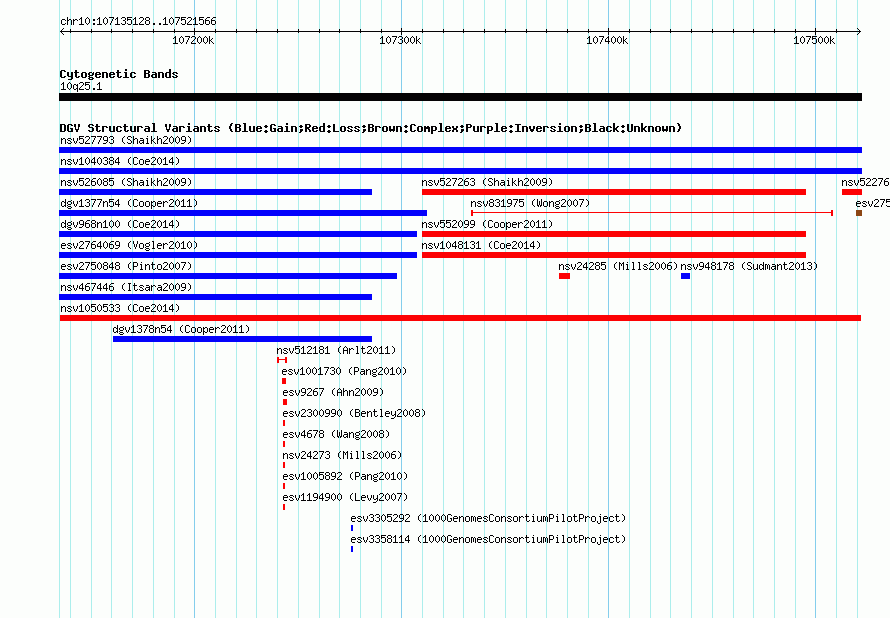Click the nsv512181 (Arlt2011) label
Viewport: 890px width, 618px height.
point(336,350)
